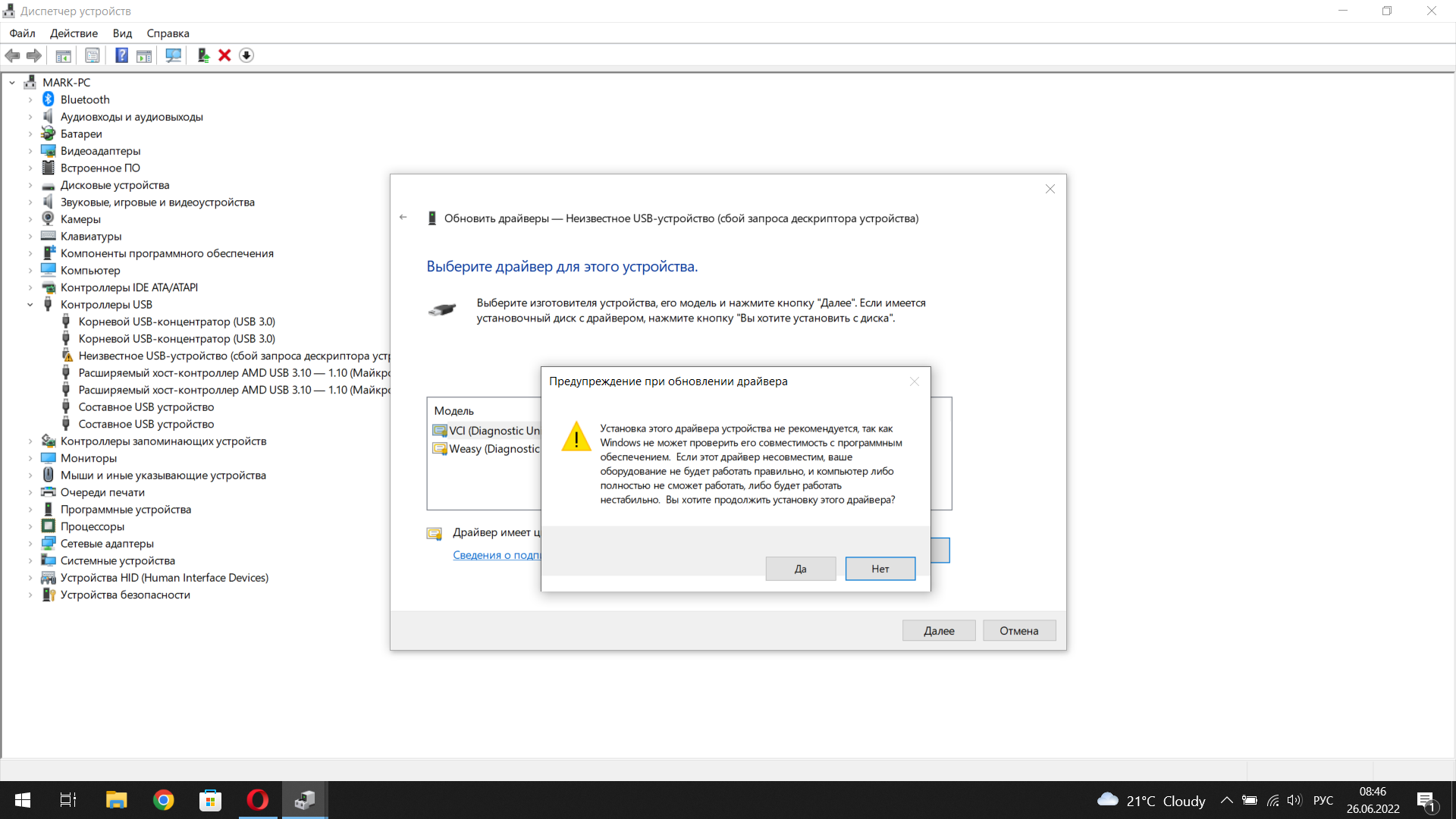Expand the Bluetooth category
This screenshot has height=819, width=1456.
30,99
